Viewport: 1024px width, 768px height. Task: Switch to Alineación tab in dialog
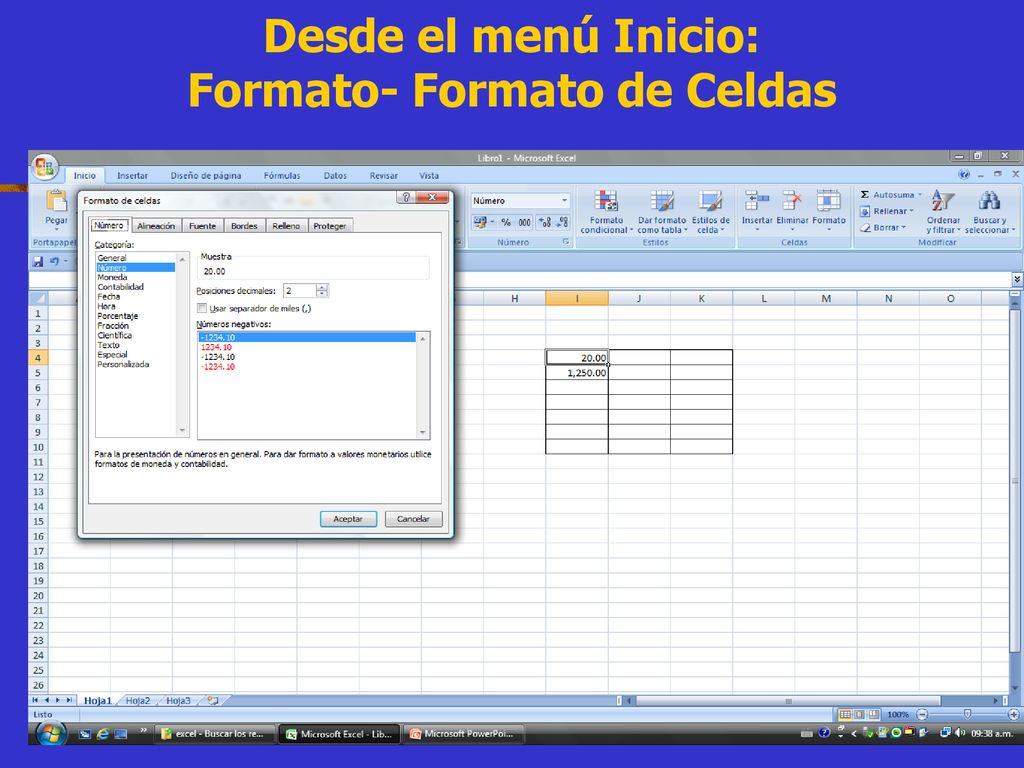[x=156, y=225]
